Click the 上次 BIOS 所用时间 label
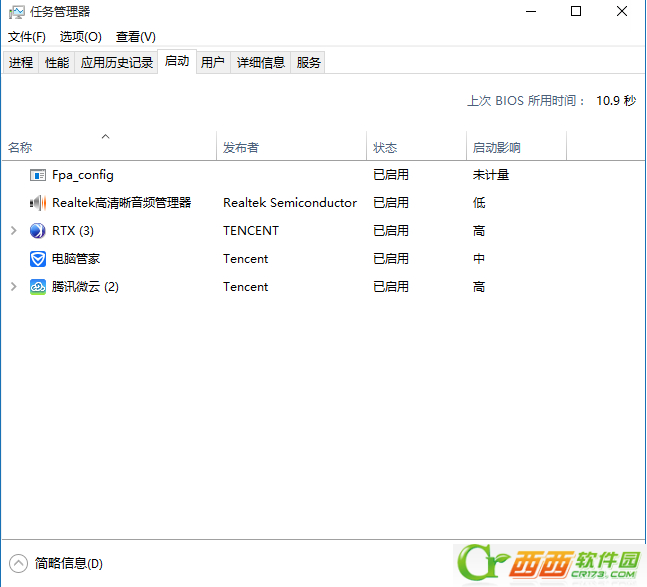The width and height of the screenshot is (647, 587). click(527, 101)
